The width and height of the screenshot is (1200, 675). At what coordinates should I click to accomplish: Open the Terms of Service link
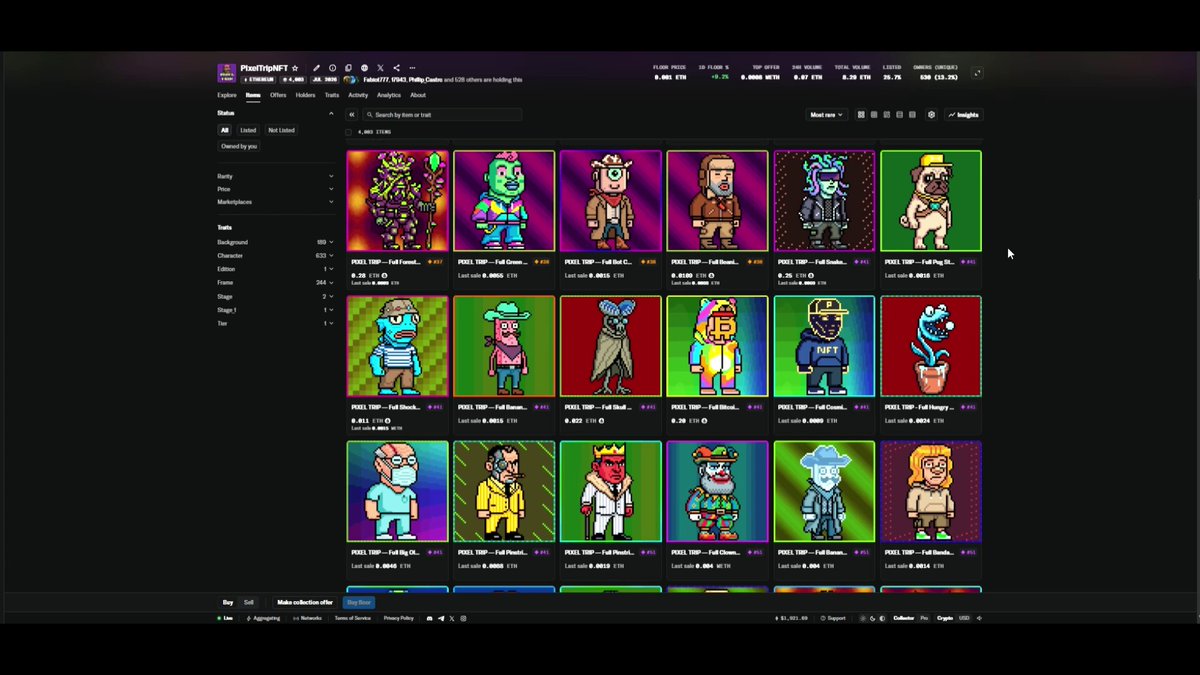tap(352, 618)
